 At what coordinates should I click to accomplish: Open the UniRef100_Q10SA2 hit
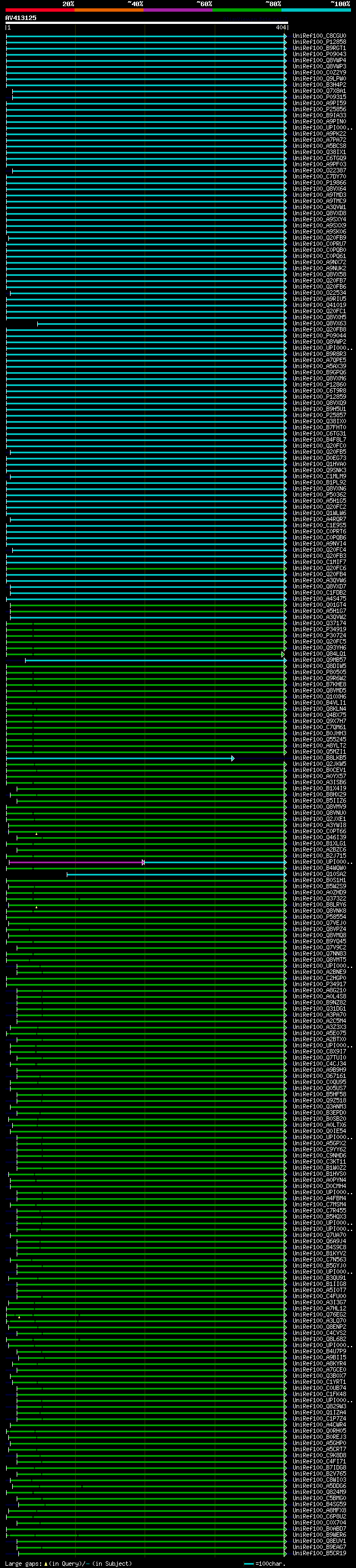(x=319, y=874)
